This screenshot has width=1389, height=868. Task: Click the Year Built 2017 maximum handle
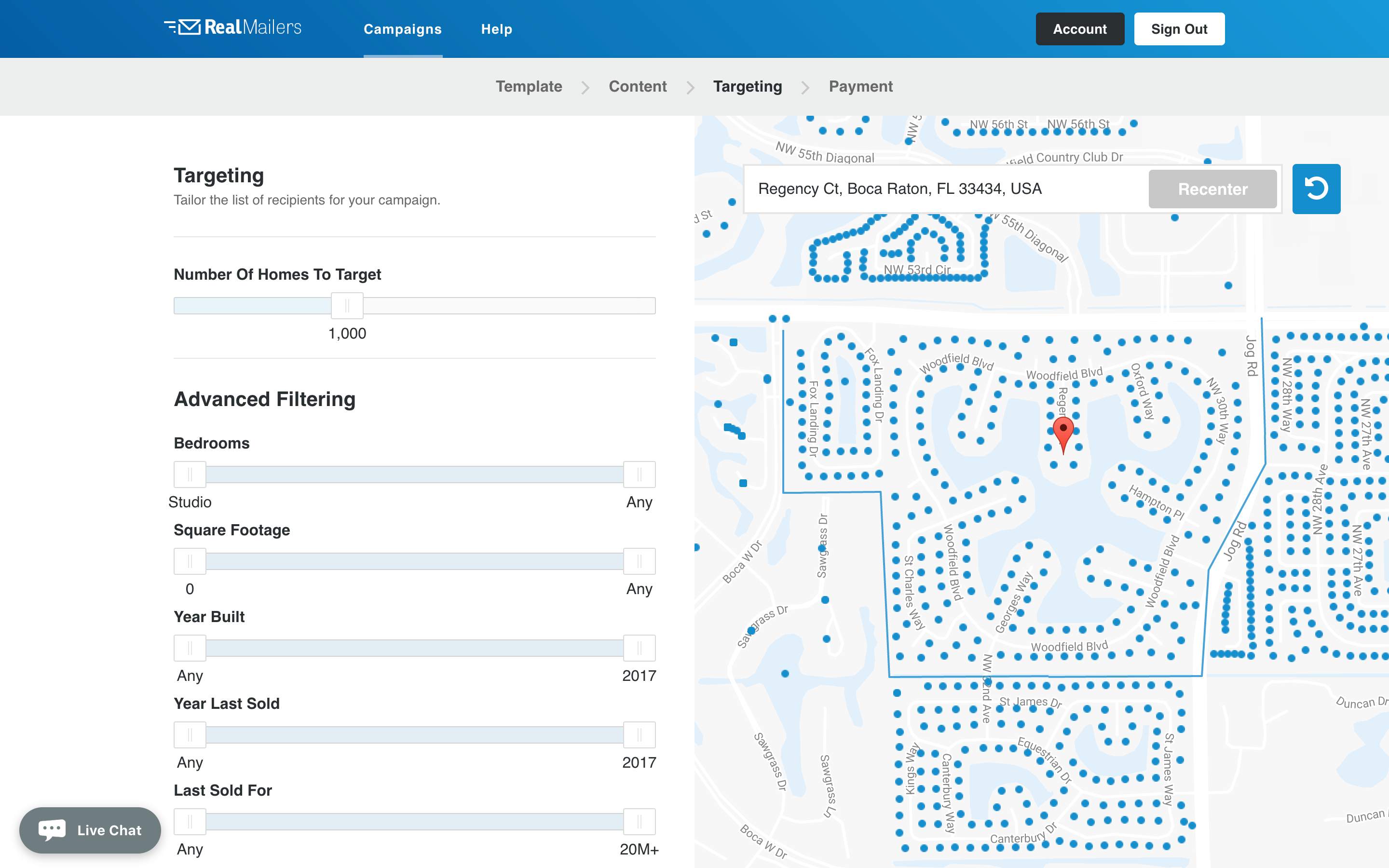click(639, 648)
